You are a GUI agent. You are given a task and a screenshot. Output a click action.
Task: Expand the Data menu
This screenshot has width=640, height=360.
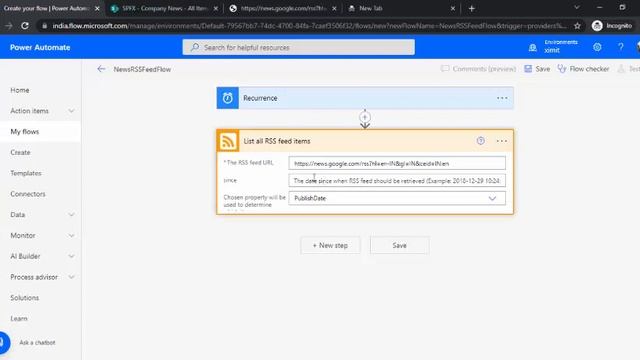click(71, 214)
